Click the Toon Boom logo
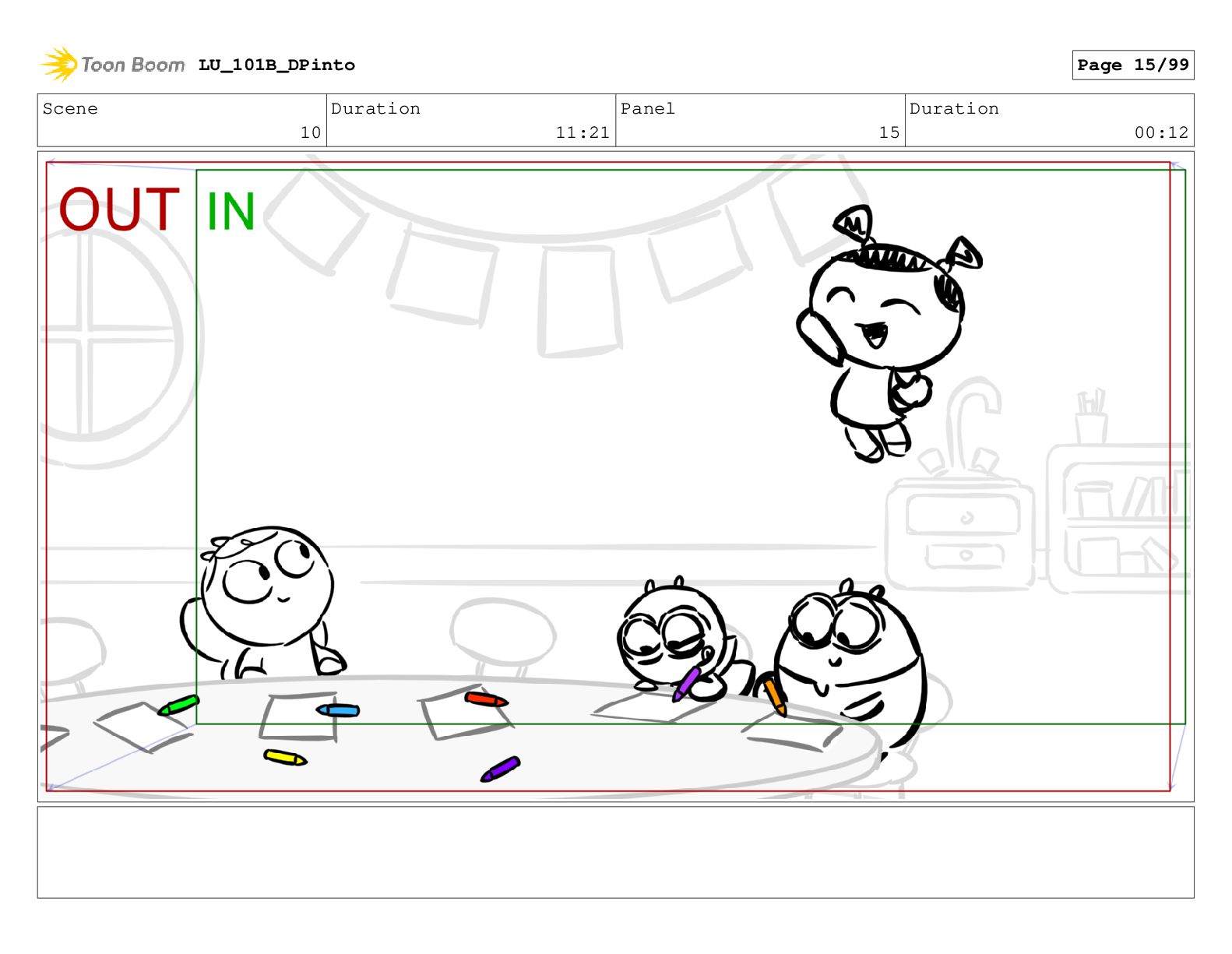The width and height of the screenshot is (1232, 954). [x=113, y=64]
